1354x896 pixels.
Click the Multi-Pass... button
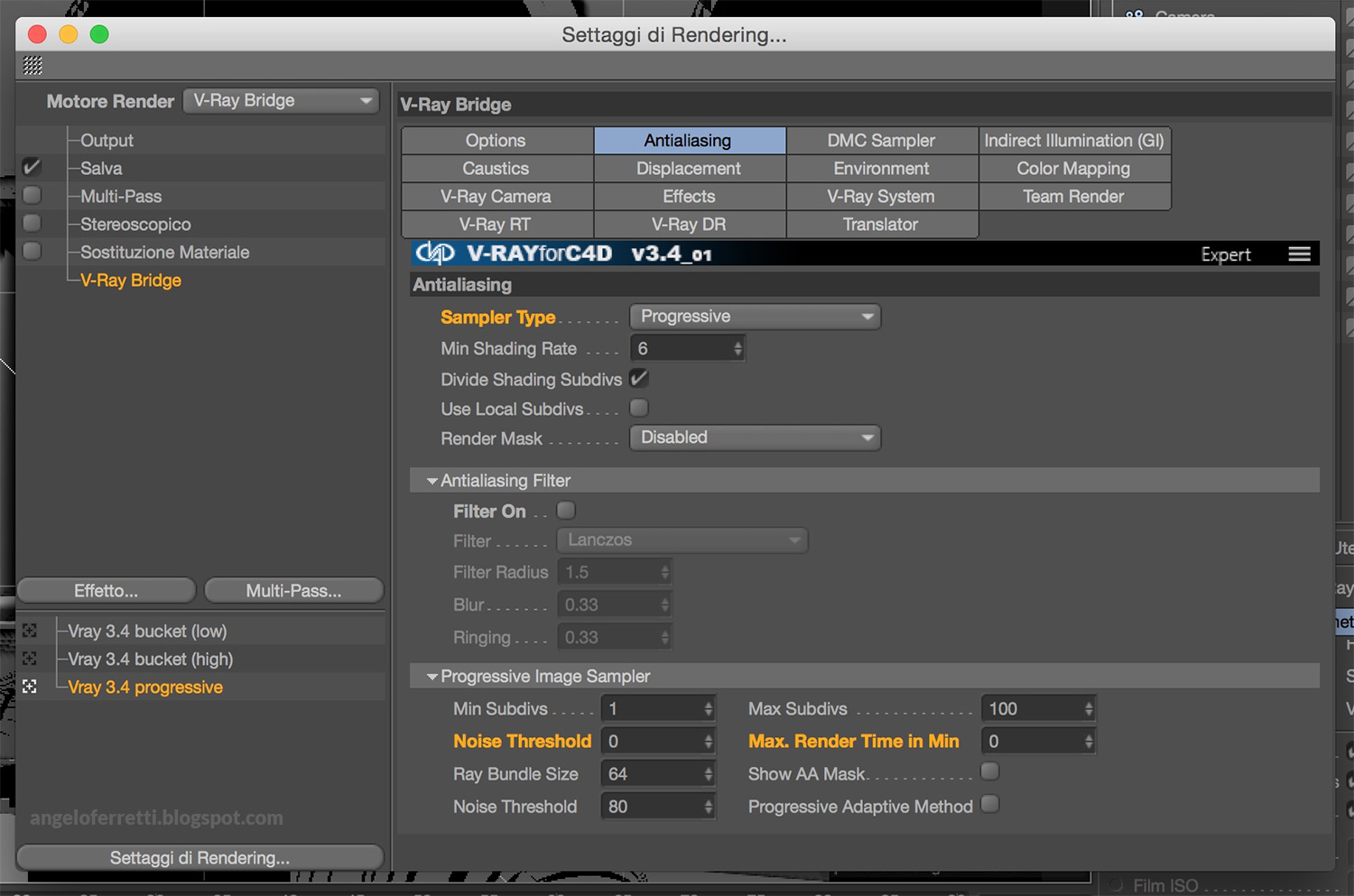point(294,590)
